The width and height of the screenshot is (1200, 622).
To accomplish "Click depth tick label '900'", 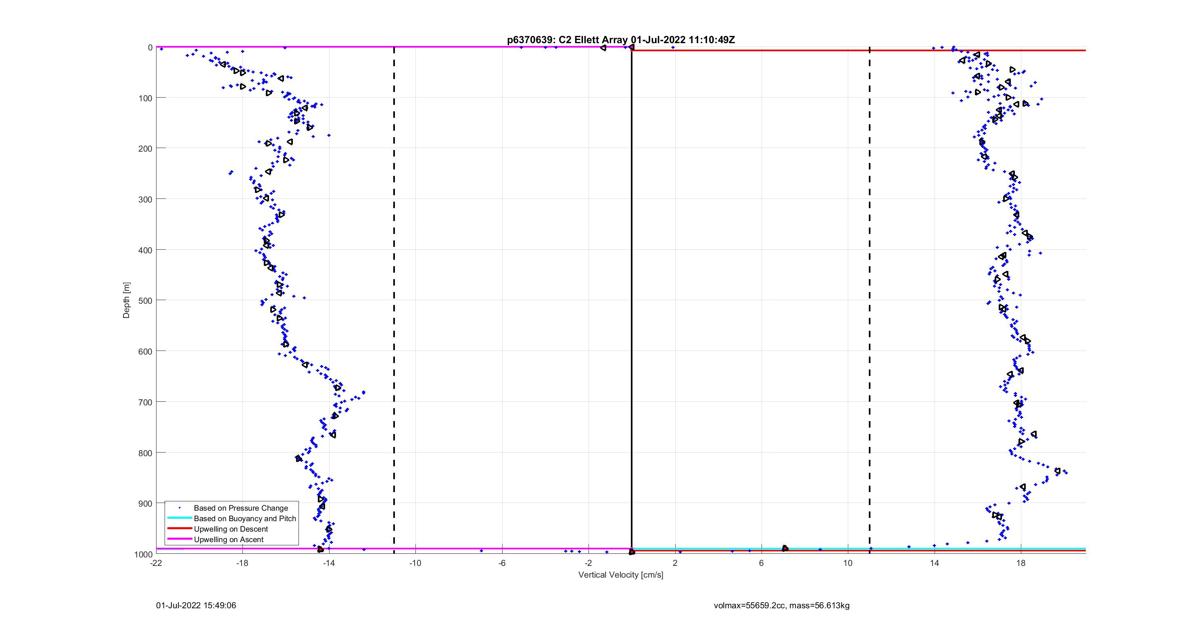I will [x=145, y=503].
